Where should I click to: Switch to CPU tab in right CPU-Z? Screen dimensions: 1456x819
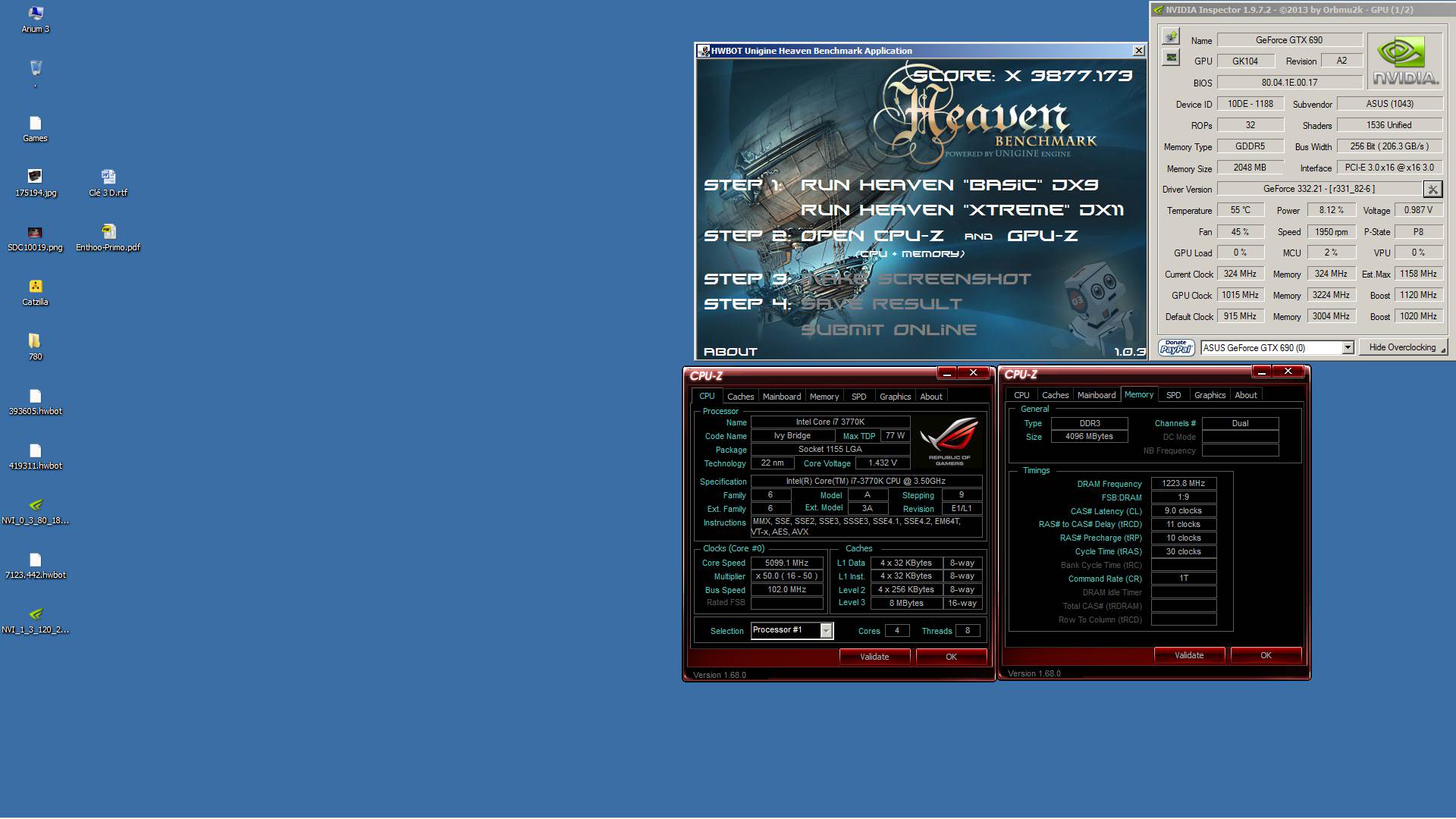click(x=1021, y=395)
